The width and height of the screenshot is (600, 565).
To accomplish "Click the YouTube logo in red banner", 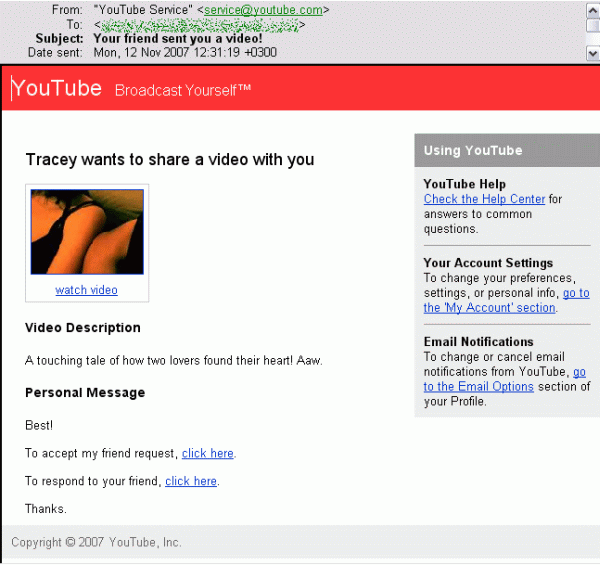I will (57, 88).
